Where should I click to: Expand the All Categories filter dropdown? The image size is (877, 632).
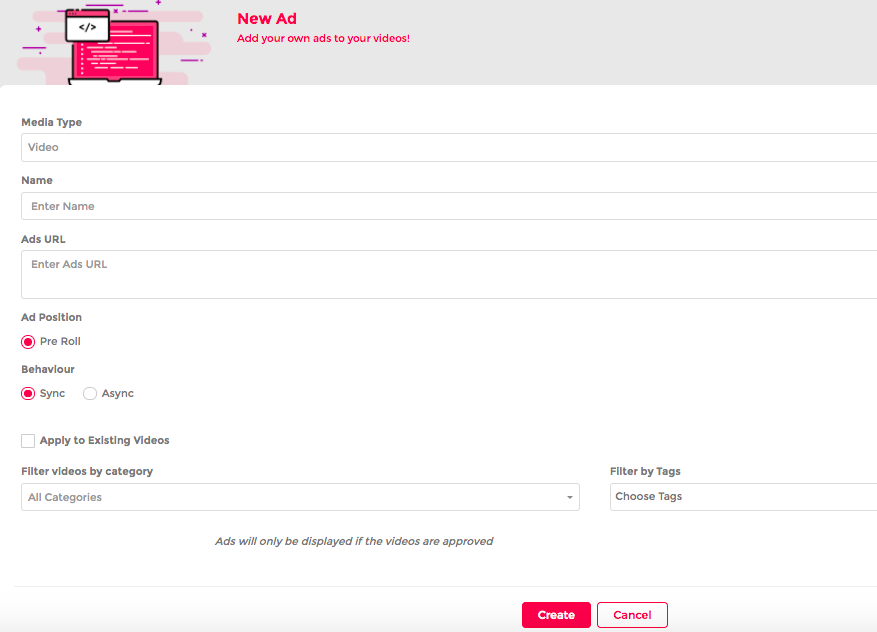pyautogui.click(x=299, y=497)
